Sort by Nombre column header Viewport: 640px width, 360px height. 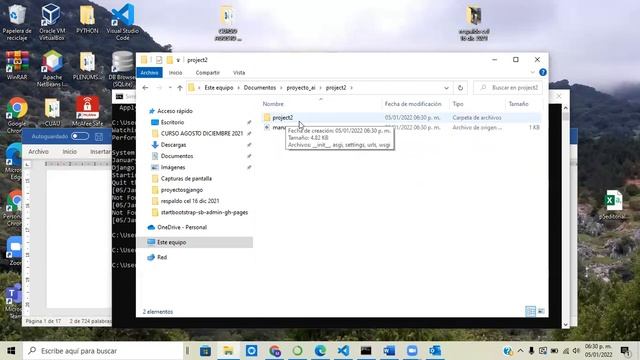[x=273, y=104]
